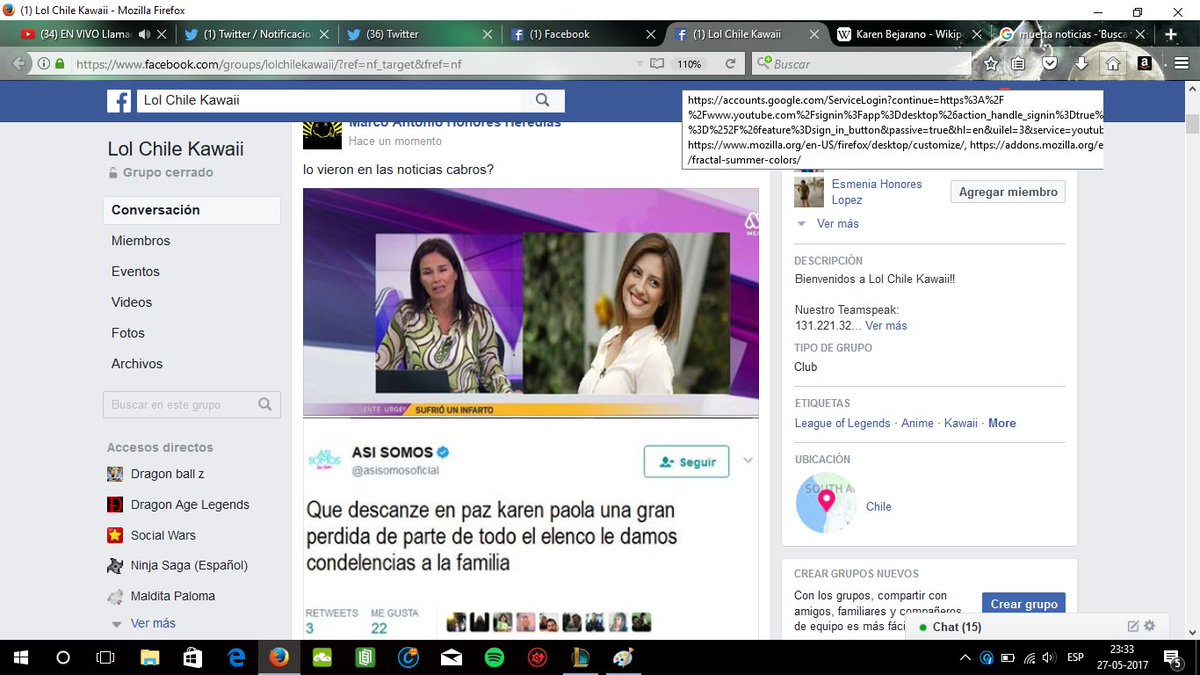The image size is (1200, 675).
Task: Click the 'Crear grupo' button
Action: [1024, 604]
